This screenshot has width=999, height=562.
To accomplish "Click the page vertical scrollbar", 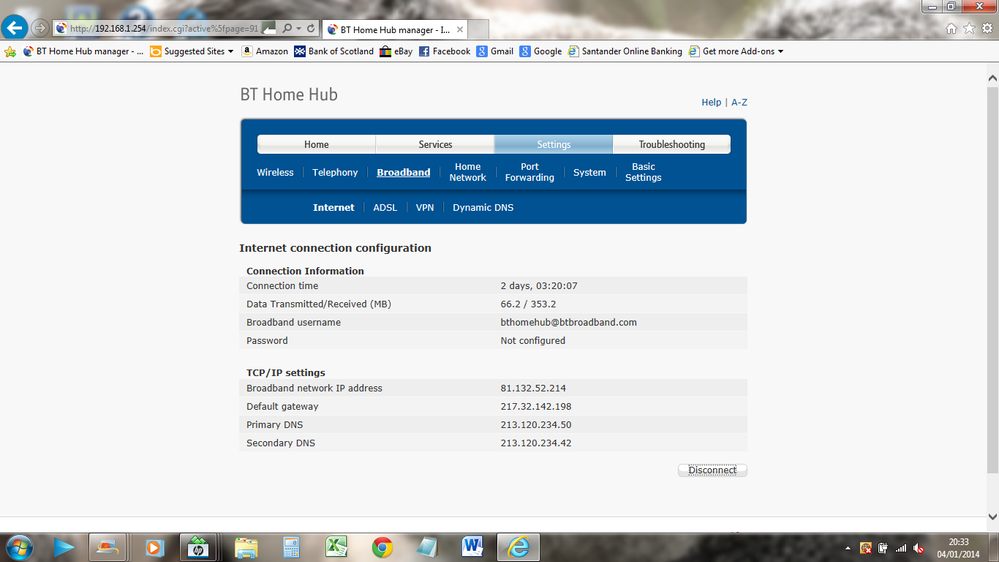I will [993, 280].
